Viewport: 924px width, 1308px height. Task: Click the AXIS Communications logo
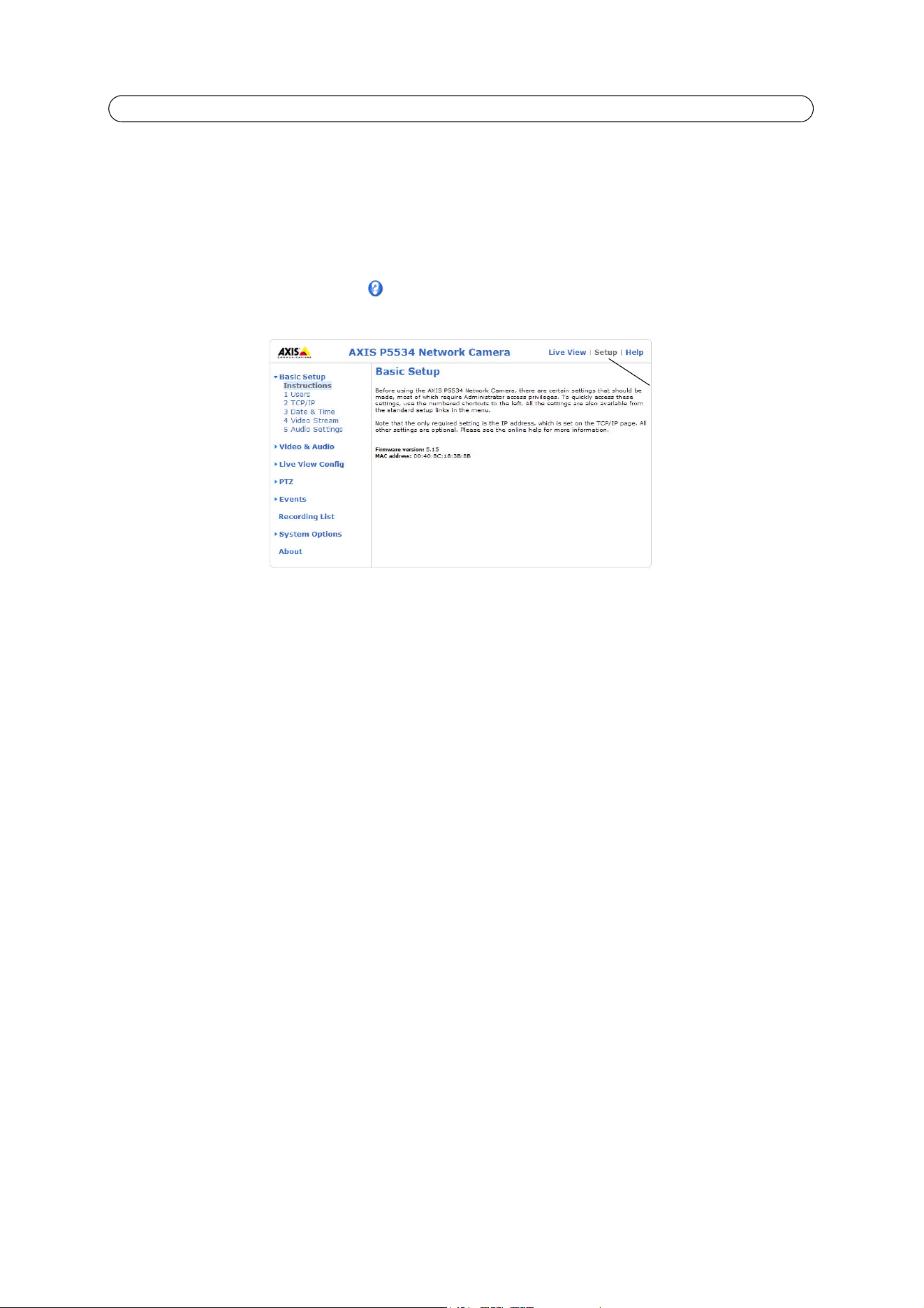[x=294, y=352]
